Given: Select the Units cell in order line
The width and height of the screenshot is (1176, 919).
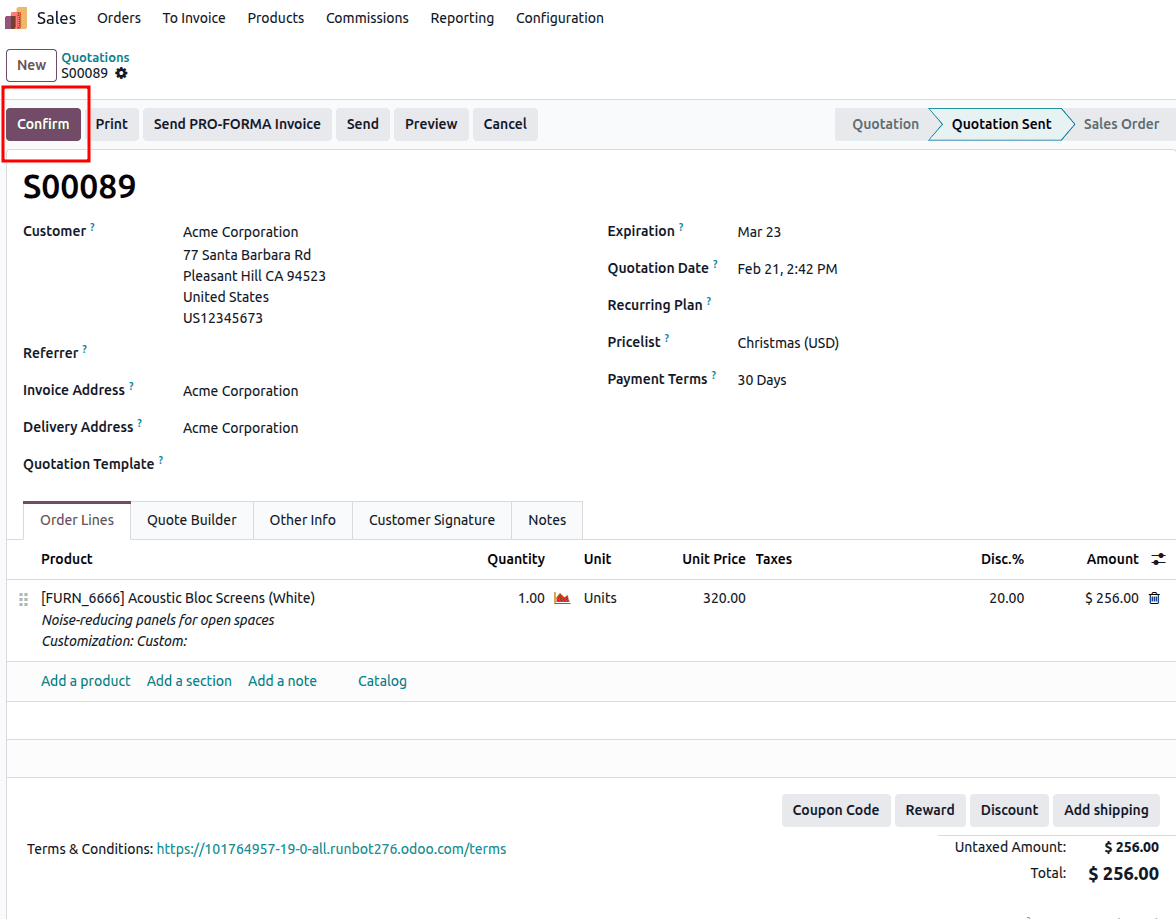Looking at the screenshot, I should (x=600, y=599).
